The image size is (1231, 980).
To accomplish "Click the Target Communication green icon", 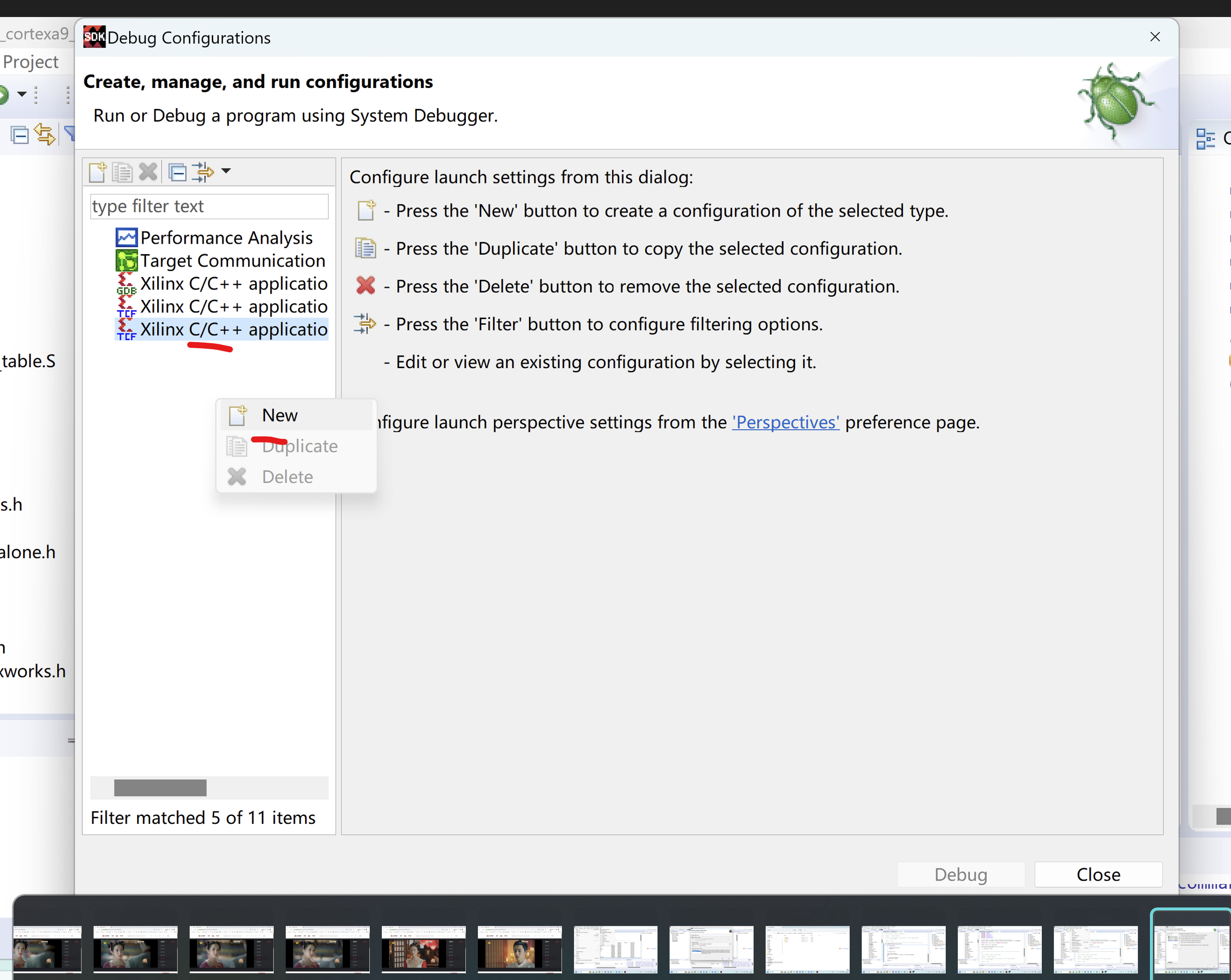I will coord(126,261).
